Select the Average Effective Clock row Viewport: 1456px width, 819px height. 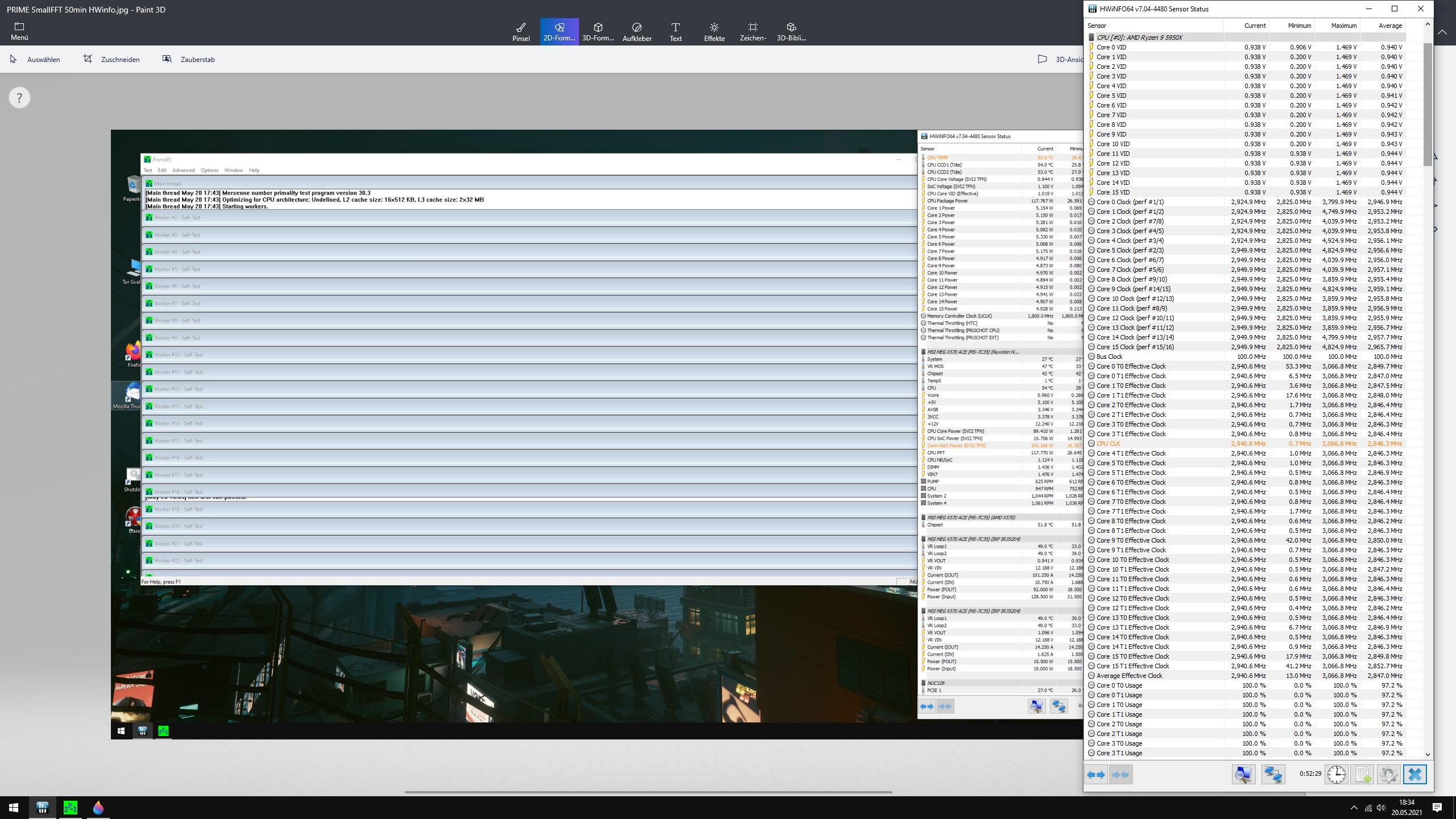(1246, 676)
